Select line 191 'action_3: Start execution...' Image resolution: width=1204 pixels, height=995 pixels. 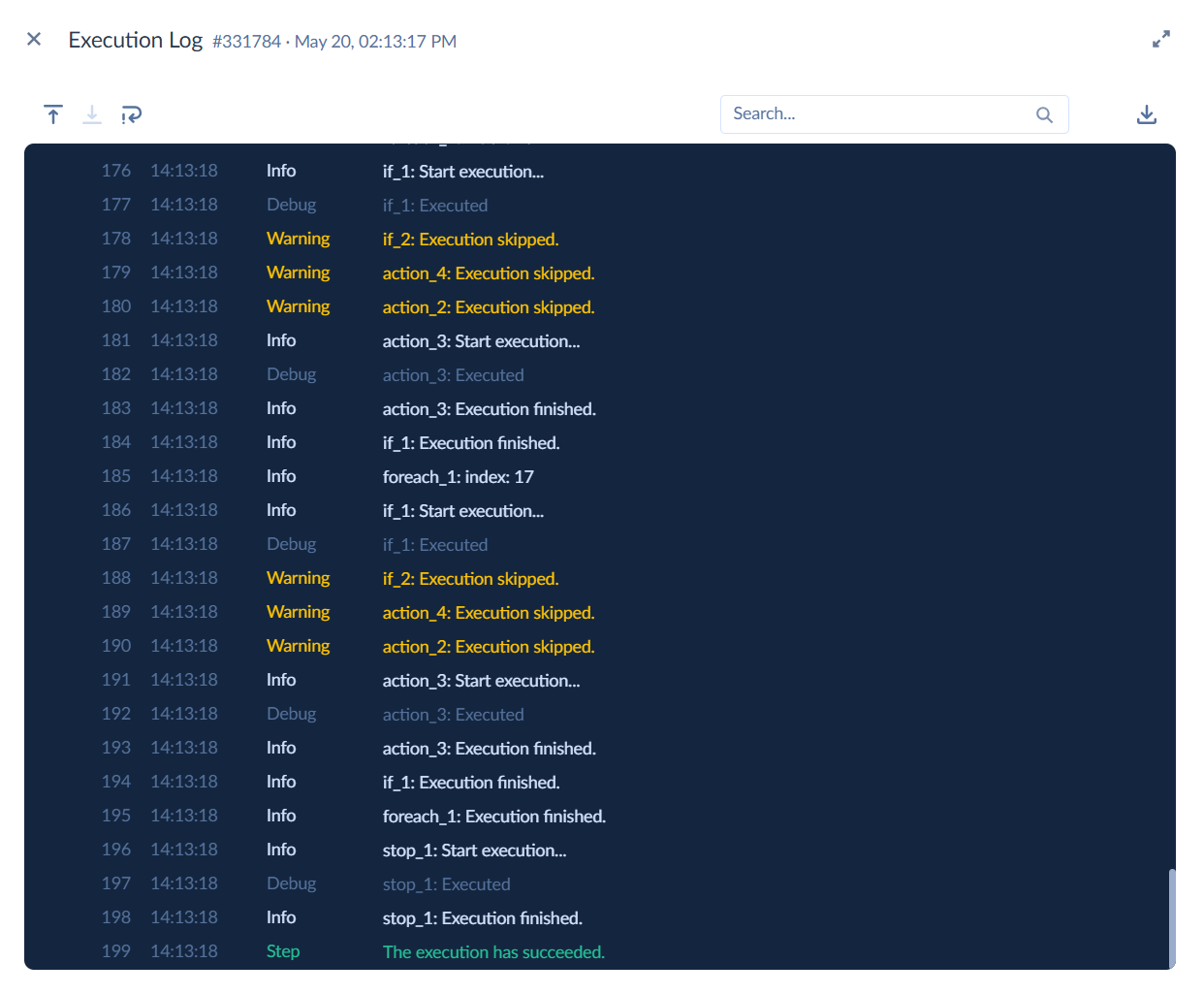[x=482, y=681]
